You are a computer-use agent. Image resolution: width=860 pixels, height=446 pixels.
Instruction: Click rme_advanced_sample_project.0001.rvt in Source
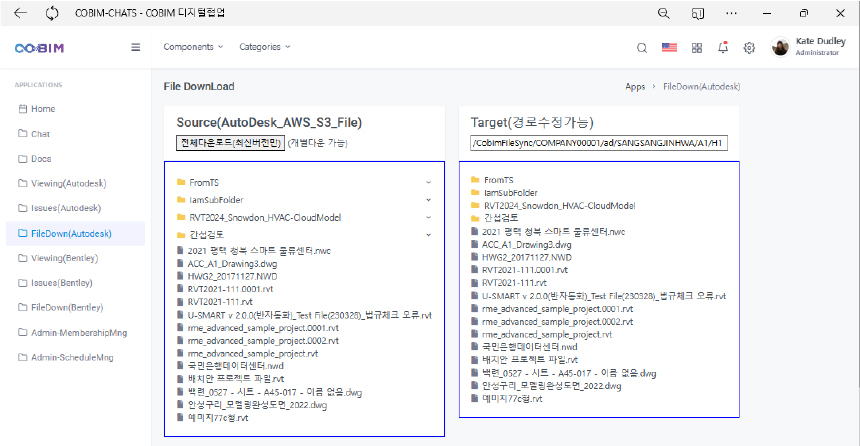click(x=263, y=328)
